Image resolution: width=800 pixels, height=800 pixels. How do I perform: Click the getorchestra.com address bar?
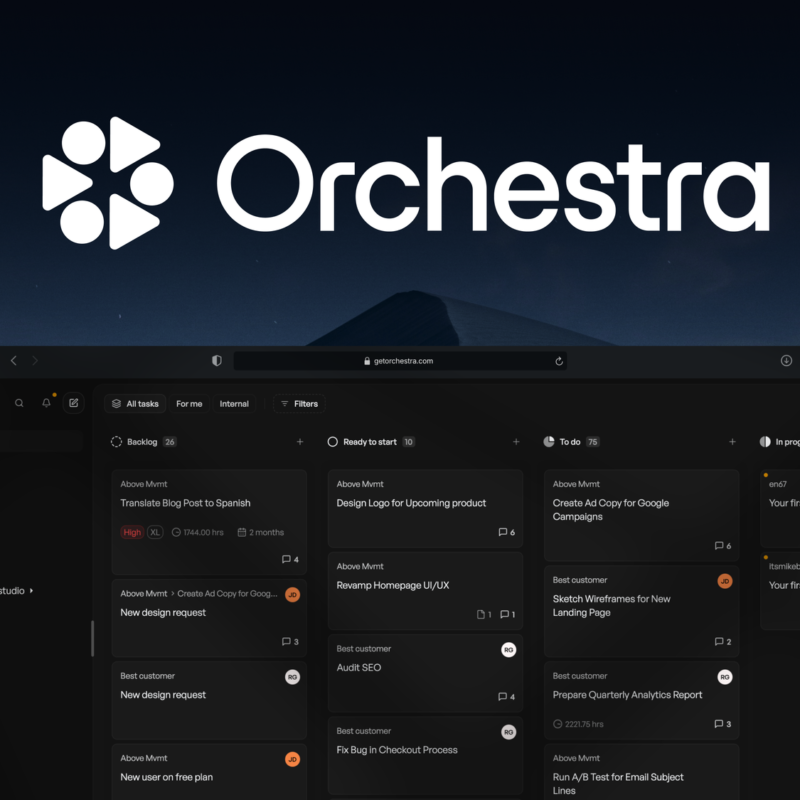tap(400, 361)
